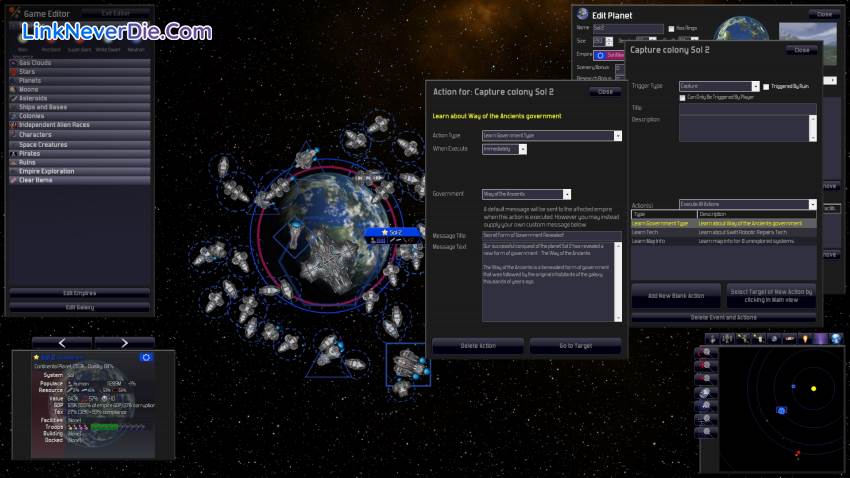Select the Learn Tech action row

point(724,232)
